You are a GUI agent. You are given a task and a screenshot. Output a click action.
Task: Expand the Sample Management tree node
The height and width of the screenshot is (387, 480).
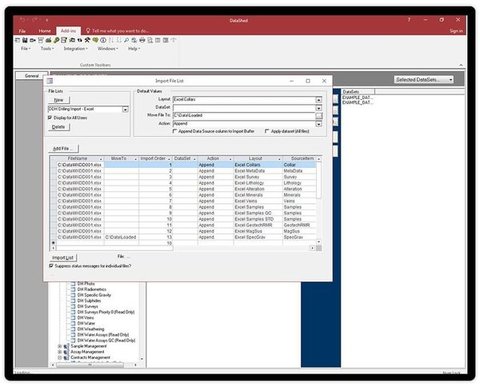[x=60, y=346]
